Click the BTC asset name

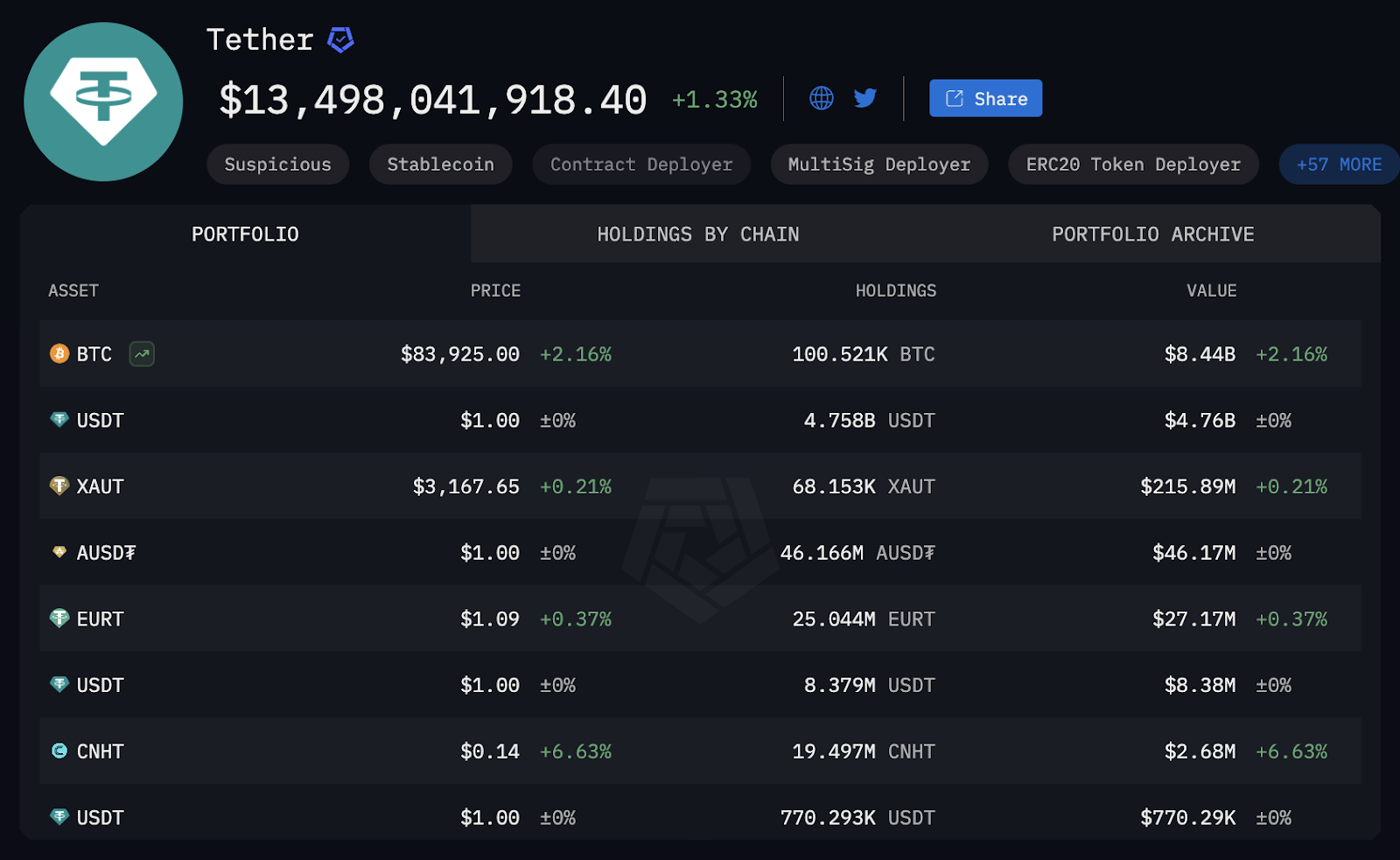point(94,354)
